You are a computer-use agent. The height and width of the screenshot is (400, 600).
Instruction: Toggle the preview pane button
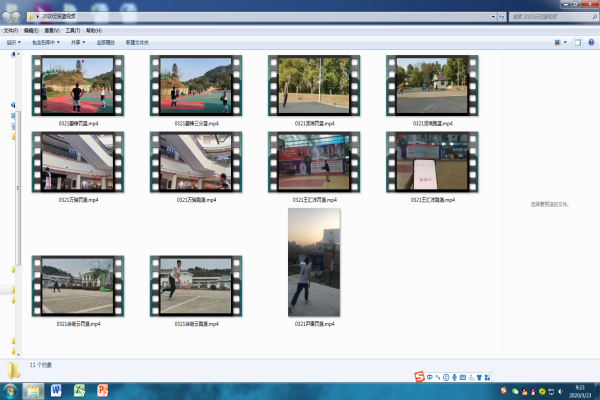coord(578,42)
